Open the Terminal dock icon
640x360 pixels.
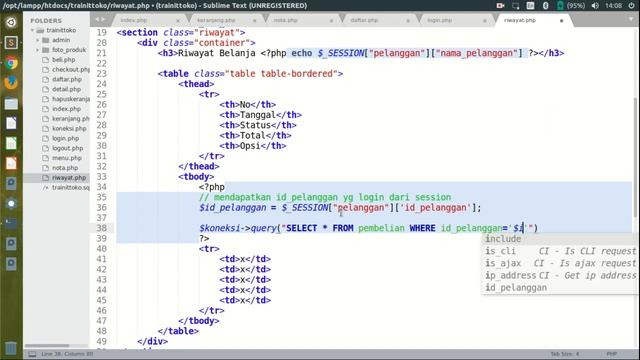pos(11,224)
